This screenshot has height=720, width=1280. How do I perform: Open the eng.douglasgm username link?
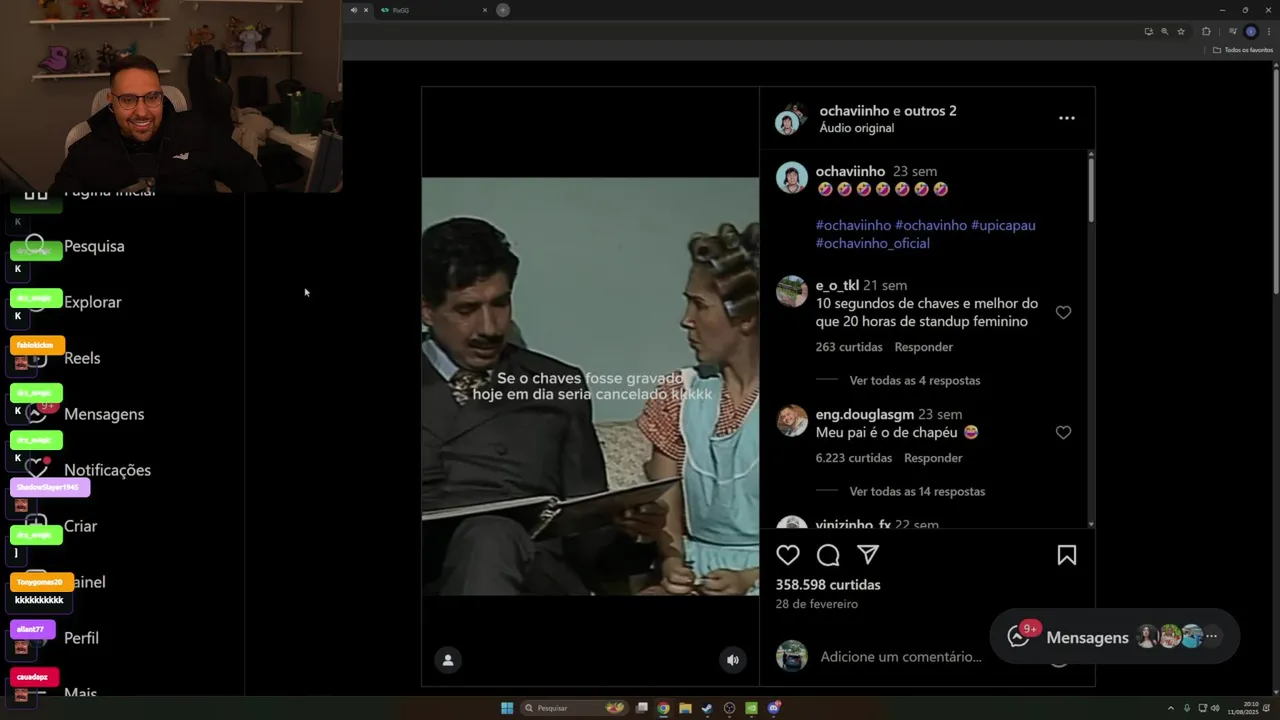click(865, 414)
